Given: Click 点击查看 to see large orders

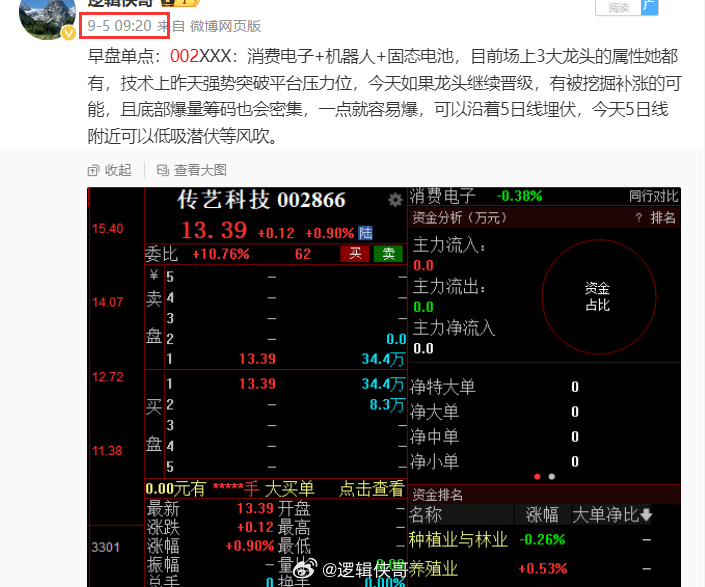Looking at the screenshot, I should tap(371, 489).
